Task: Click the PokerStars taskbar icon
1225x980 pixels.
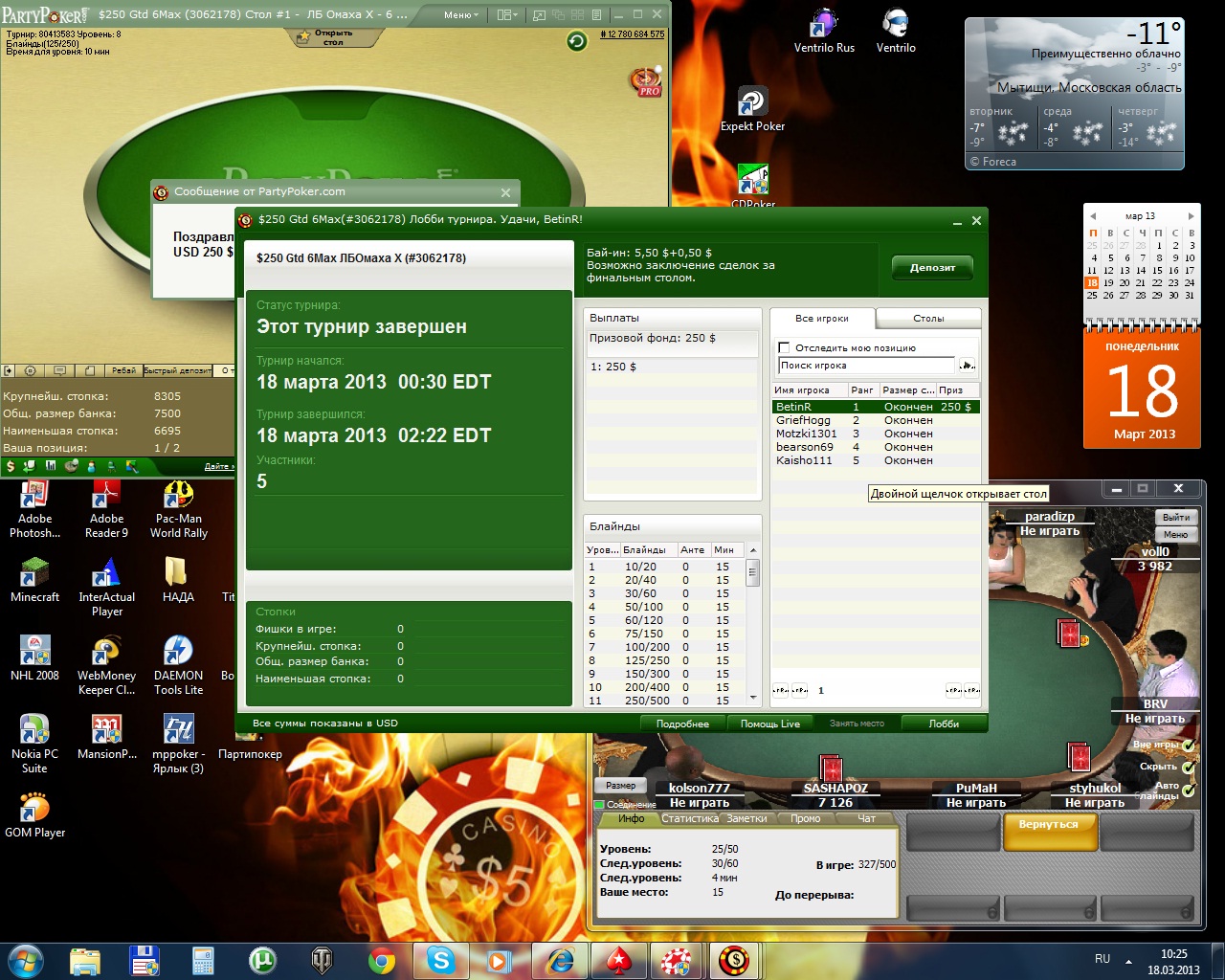Action: point(617,959)
